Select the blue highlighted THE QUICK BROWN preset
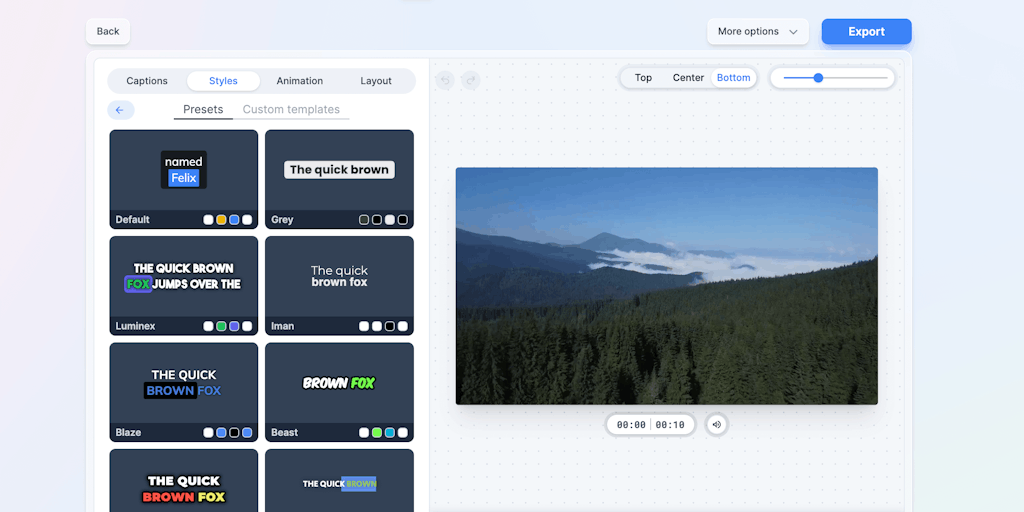Image resolution: width=1024 pixels, height=512 pixels. coord(339,481)
